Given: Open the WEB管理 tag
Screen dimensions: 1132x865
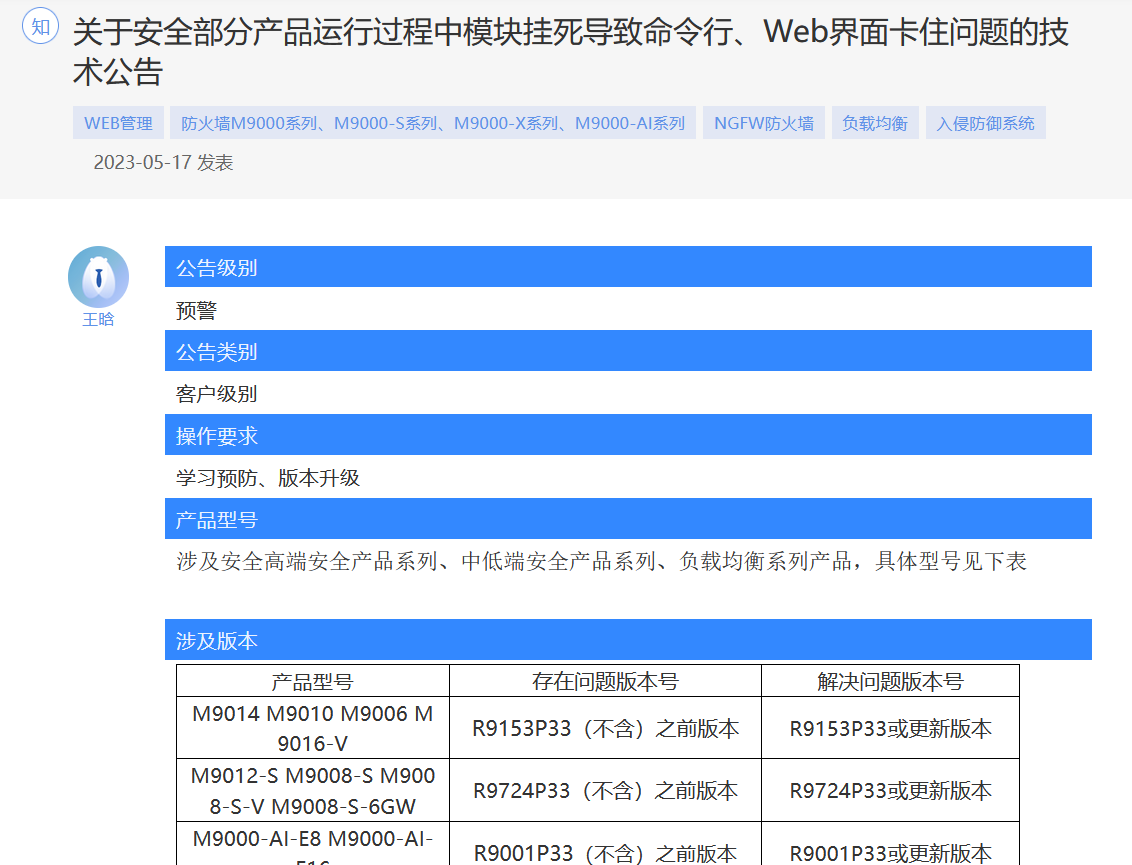Looking at the screenshot, I should 118,123.
